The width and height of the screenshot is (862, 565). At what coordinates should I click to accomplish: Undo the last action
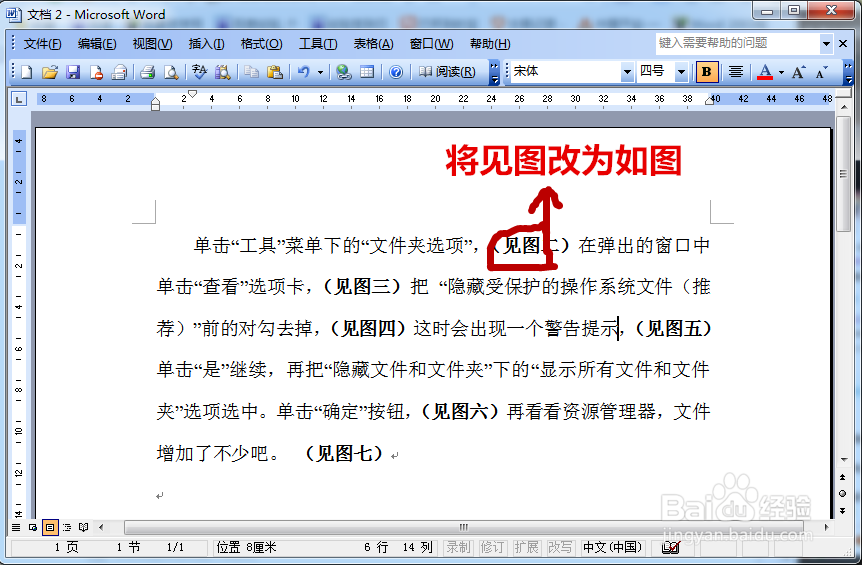tap(303, 72)
